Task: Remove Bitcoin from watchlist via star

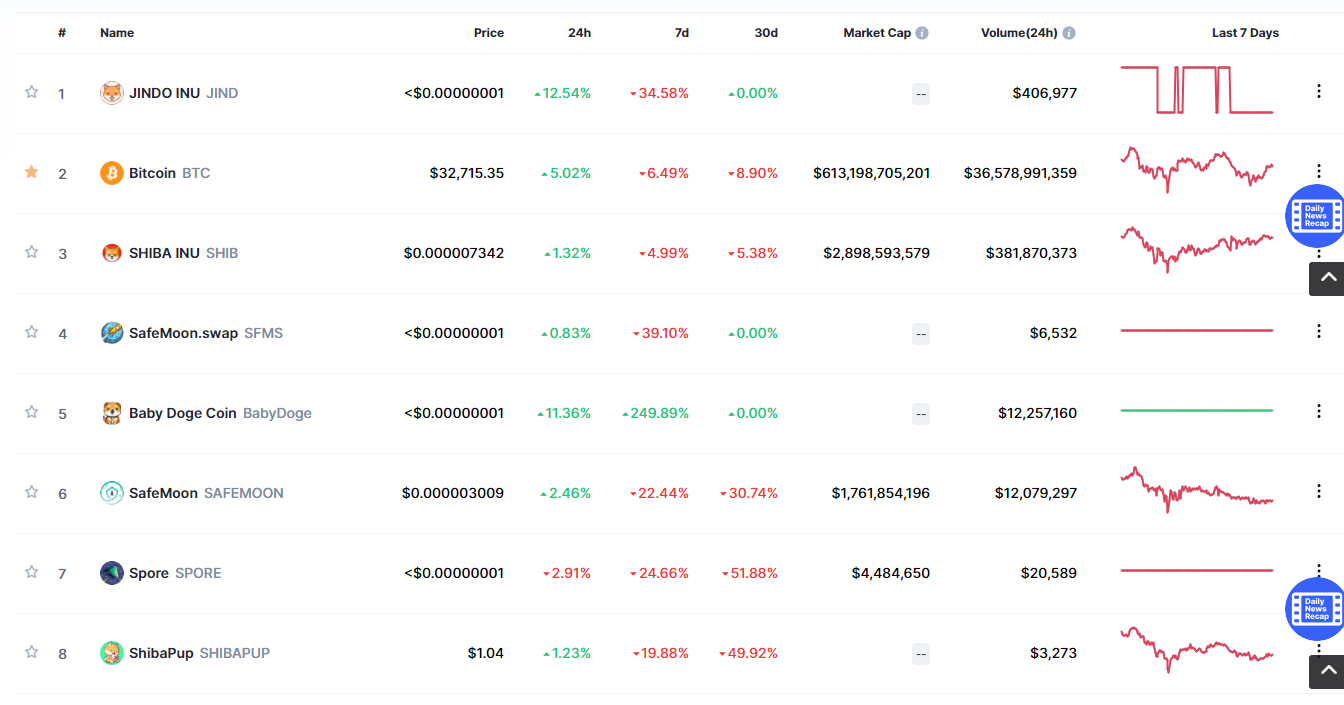Action: point(31,172)
